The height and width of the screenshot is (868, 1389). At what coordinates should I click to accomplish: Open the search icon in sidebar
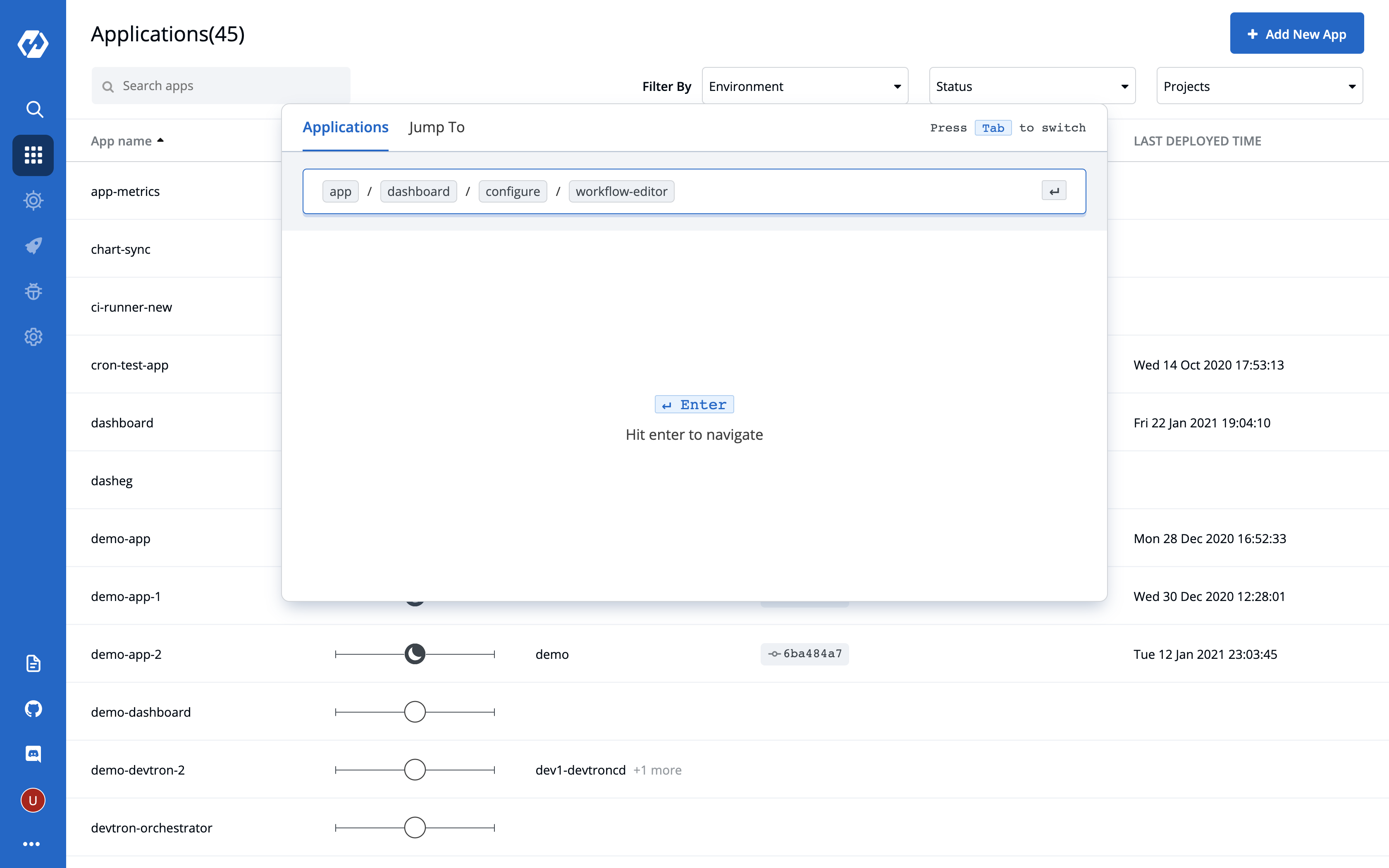point(34,109)
